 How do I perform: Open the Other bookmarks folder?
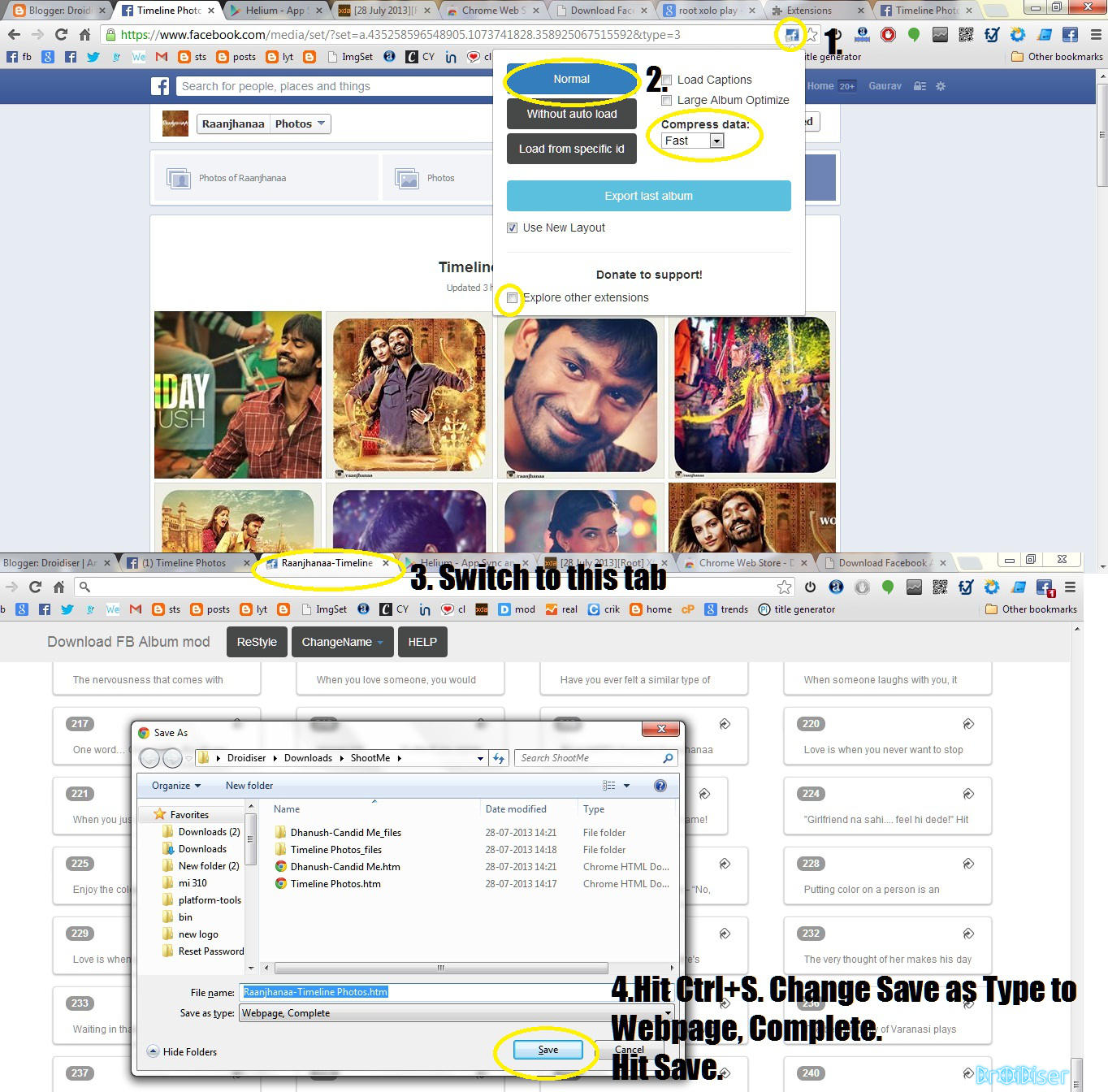[1056, 57]
